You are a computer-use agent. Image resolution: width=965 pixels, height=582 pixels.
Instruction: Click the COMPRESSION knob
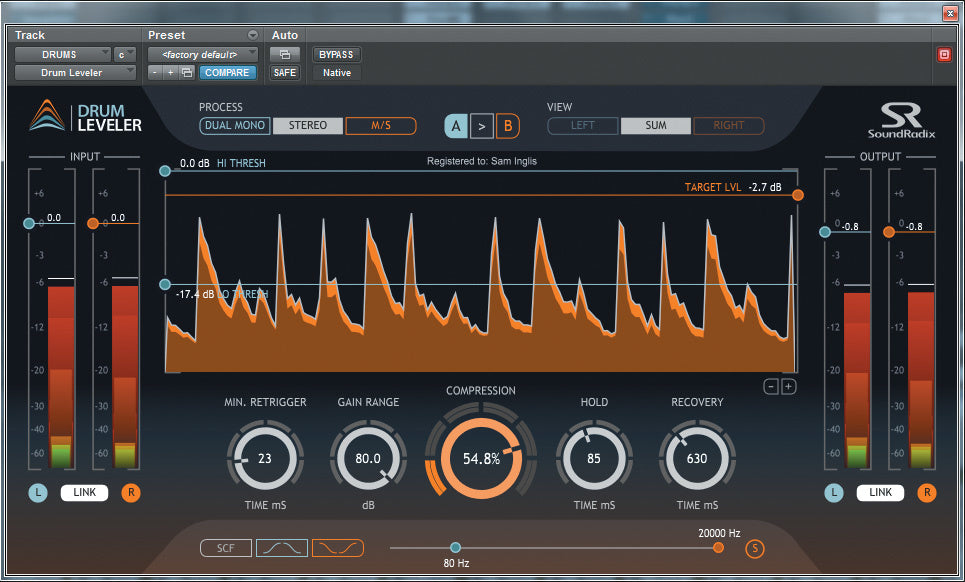tap(481, 458)
